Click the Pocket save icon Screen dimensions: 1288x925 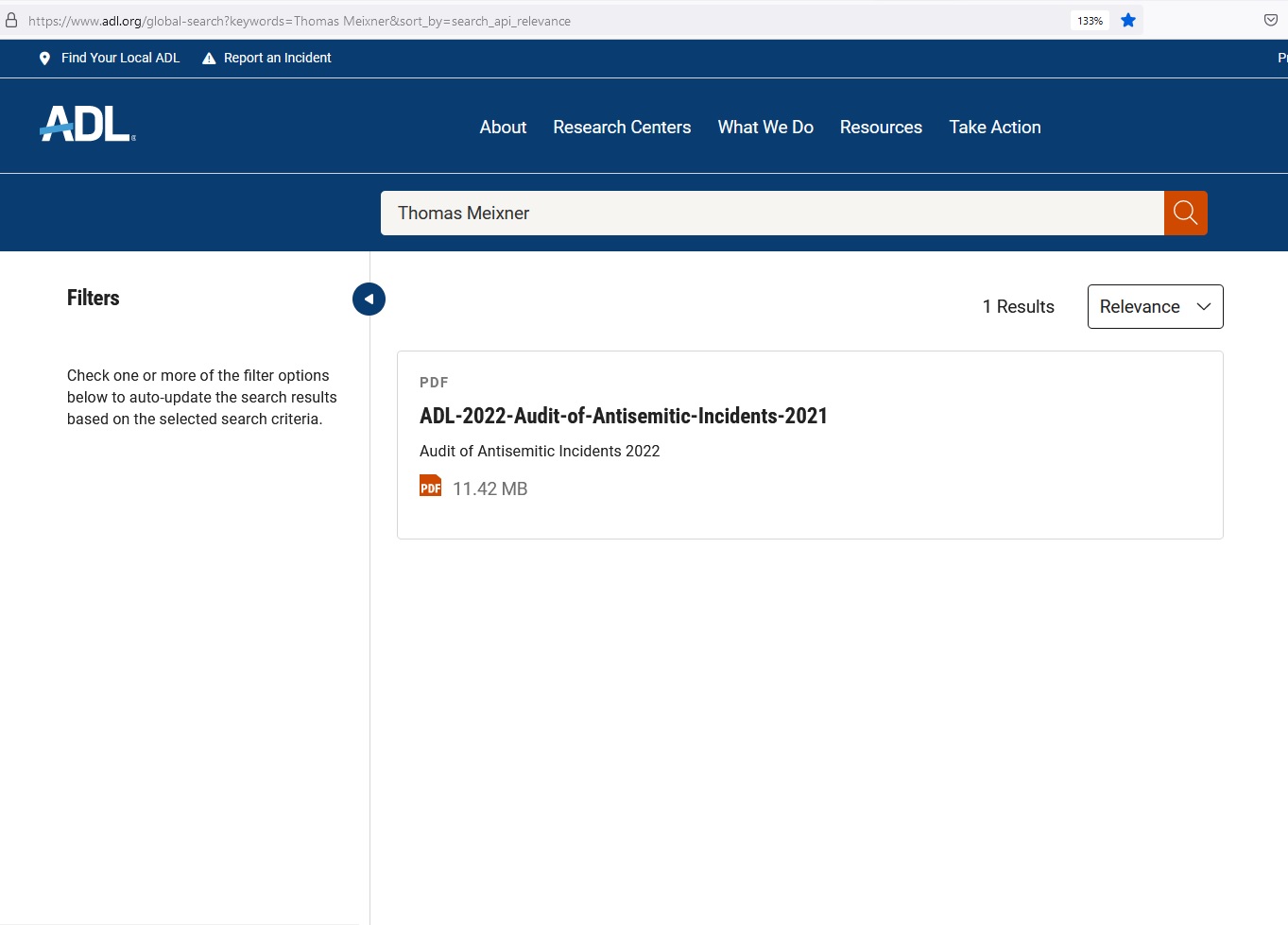point(1270,20)
